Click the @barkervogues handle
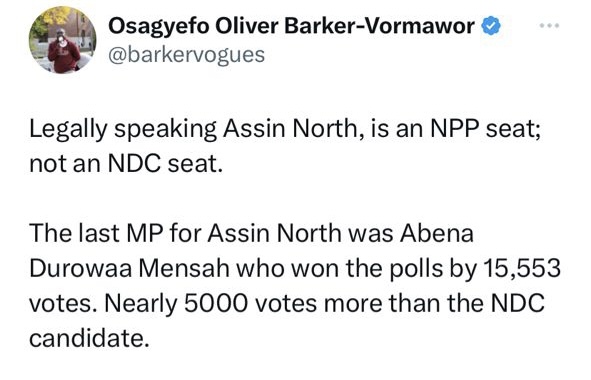Viewport: 591px width, 380px height. (187, 55)
